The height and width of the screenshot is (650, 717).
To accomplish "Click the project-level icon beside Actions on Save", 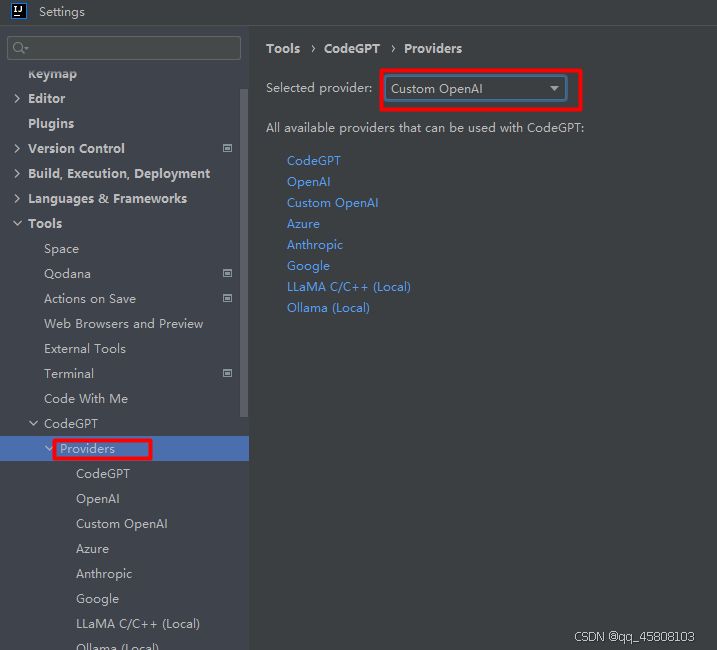I will point(227,298).
